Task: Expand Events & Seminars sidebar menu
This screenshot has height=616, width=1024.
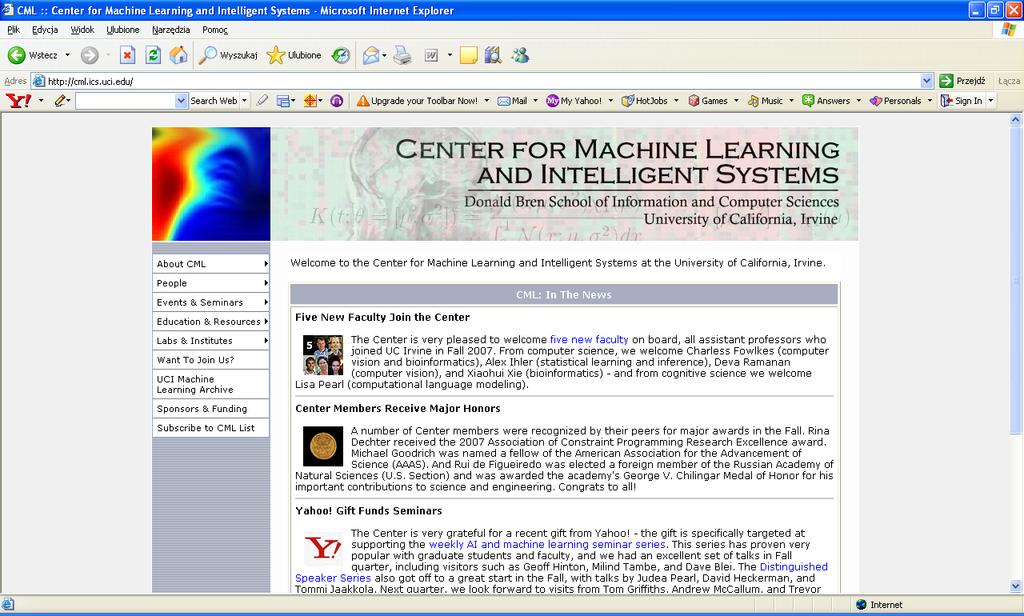Action: click(210, 302)
